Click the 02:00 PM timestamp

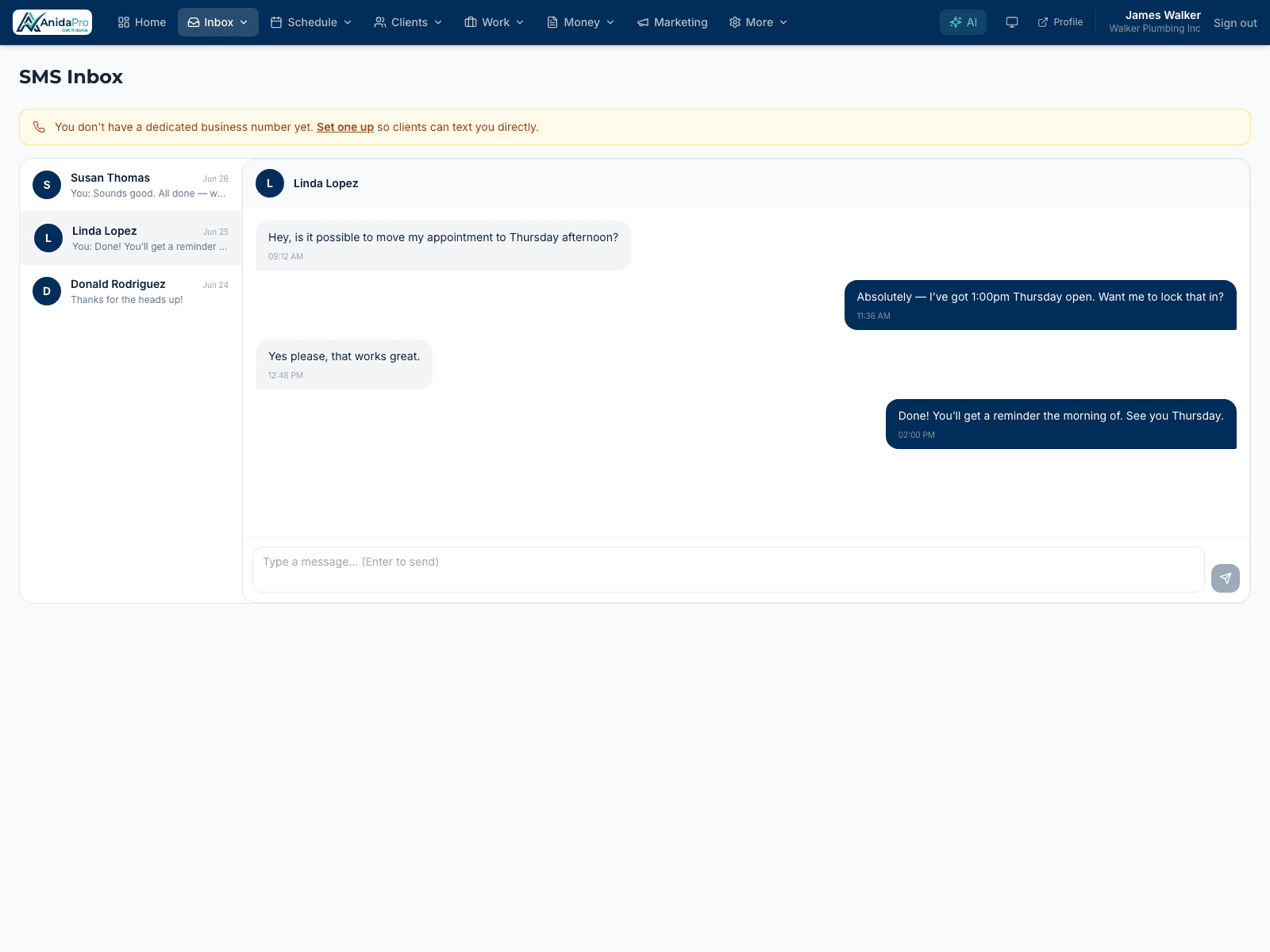click(917, 435)
